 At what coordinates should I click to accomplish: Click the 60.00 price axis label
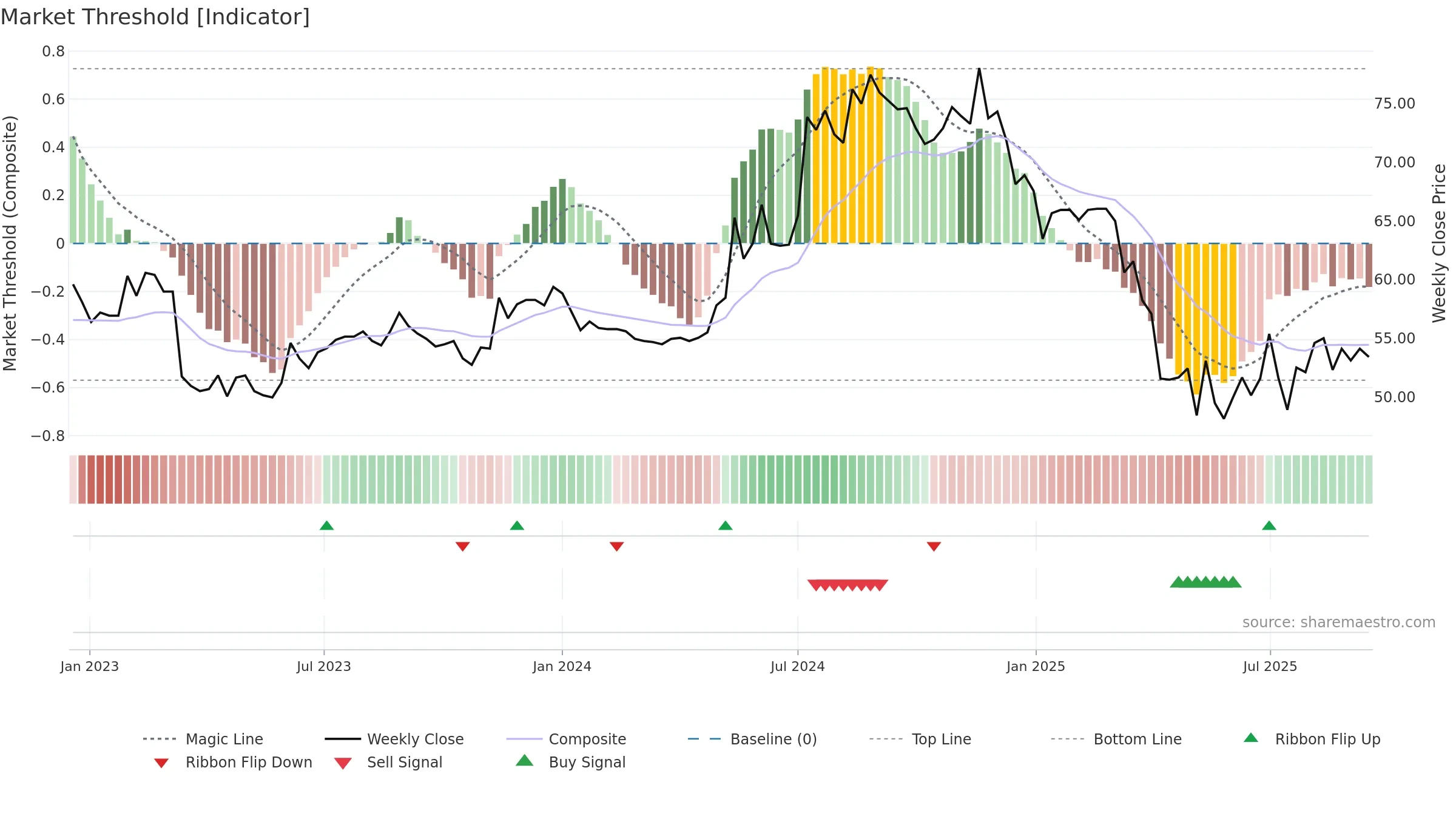(1395, 279)
